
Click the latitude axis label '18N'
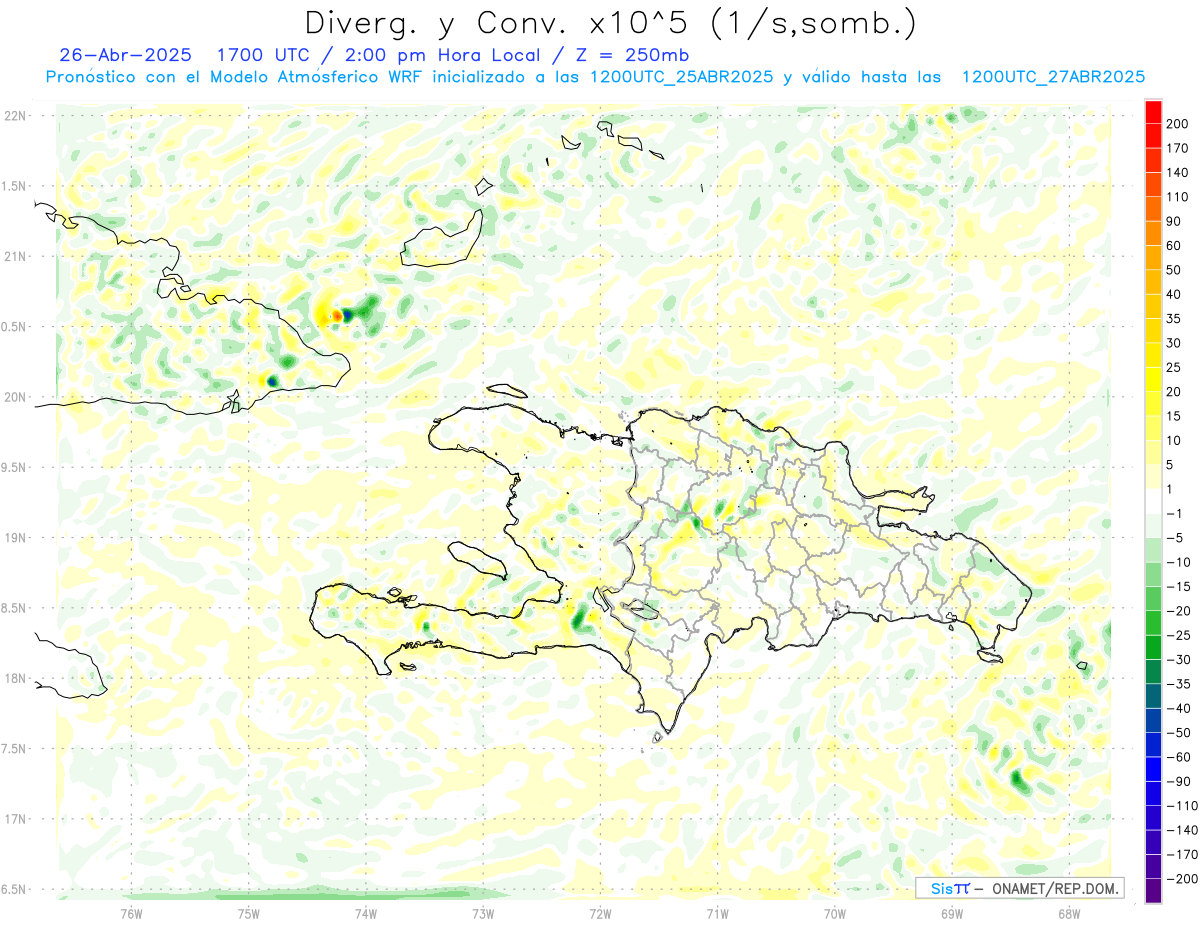(x=15, y=679)
